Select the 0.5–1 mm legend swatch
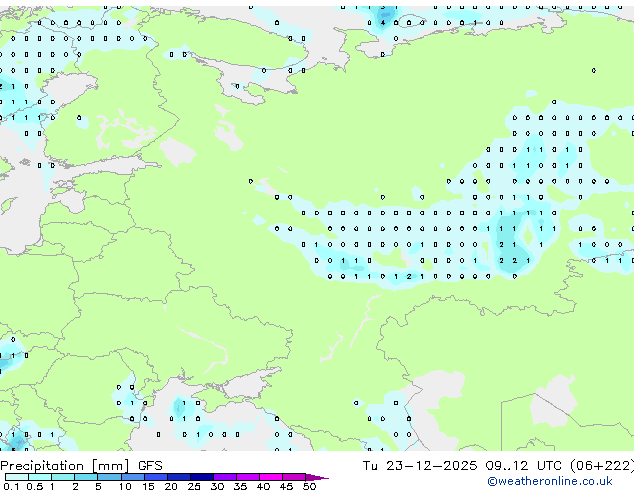The width and height of the screenshot is (634, 490). point(40,477)
